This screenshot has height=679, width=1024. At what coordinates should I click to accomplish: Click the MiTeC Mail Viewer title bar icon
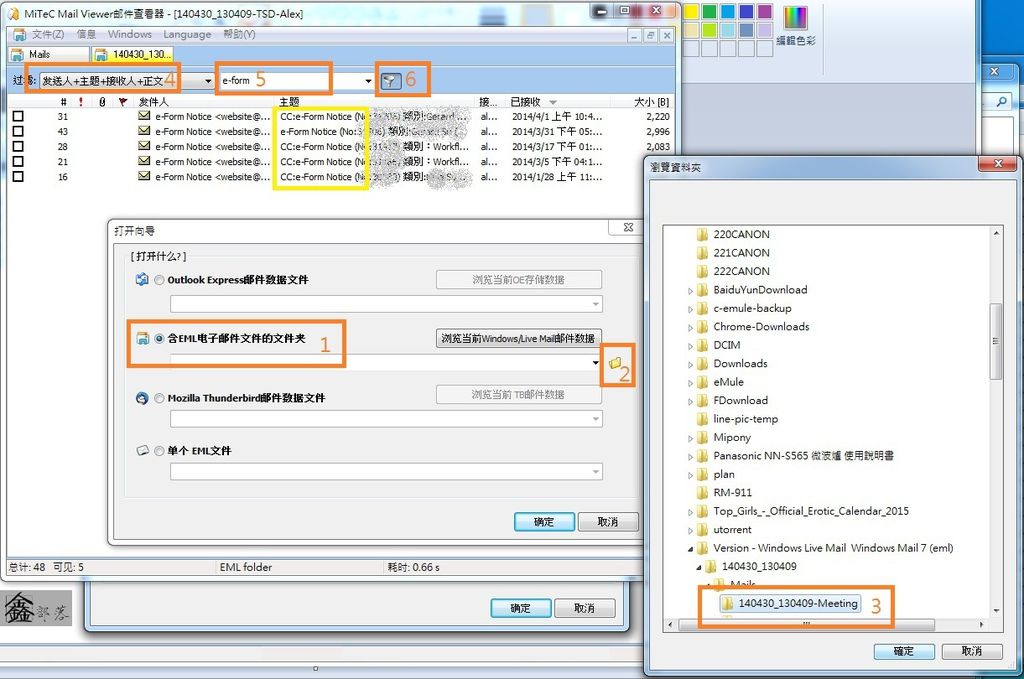[x=14, y=13]
